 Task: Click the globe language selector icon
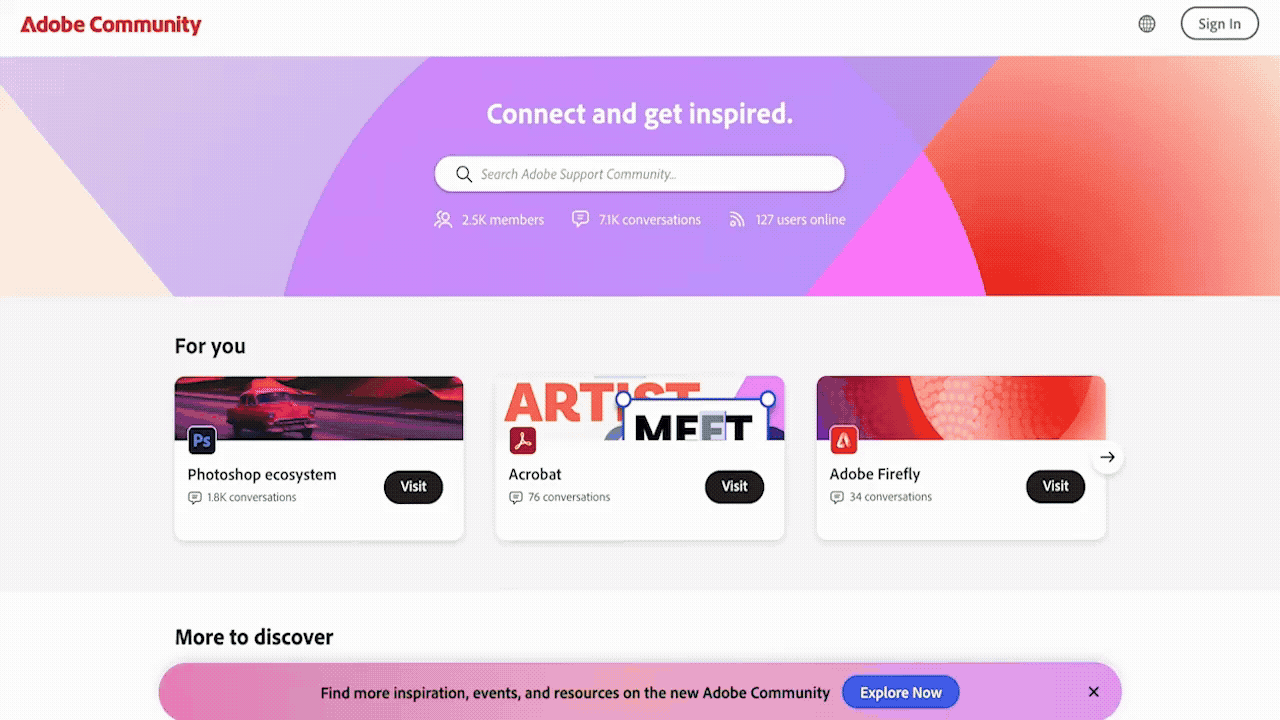(x=1147, y=24)
